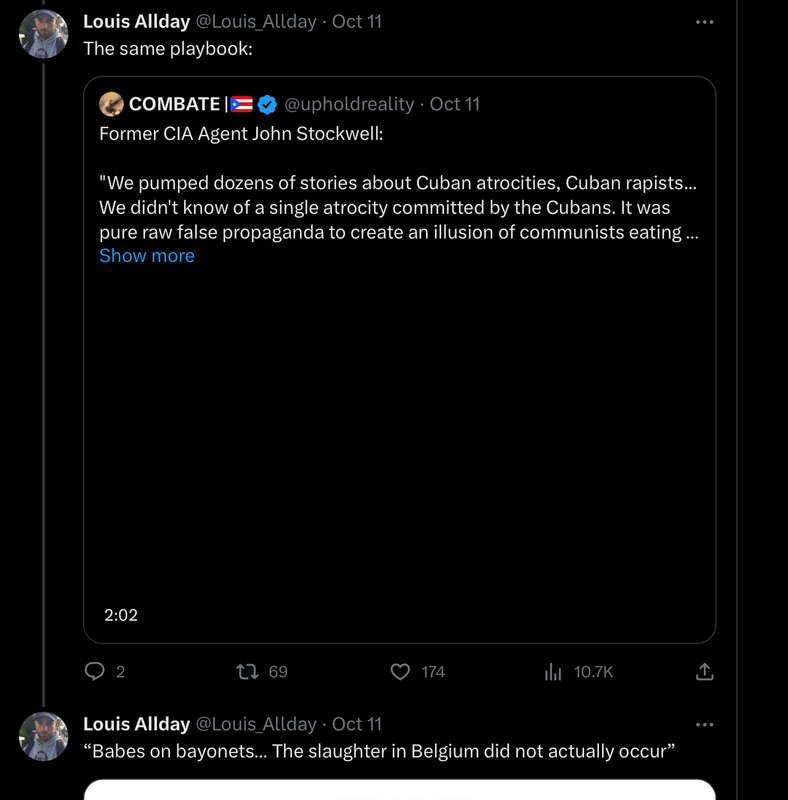Click Louis Allday's avatar on second tweet

[x=44, y=737]
